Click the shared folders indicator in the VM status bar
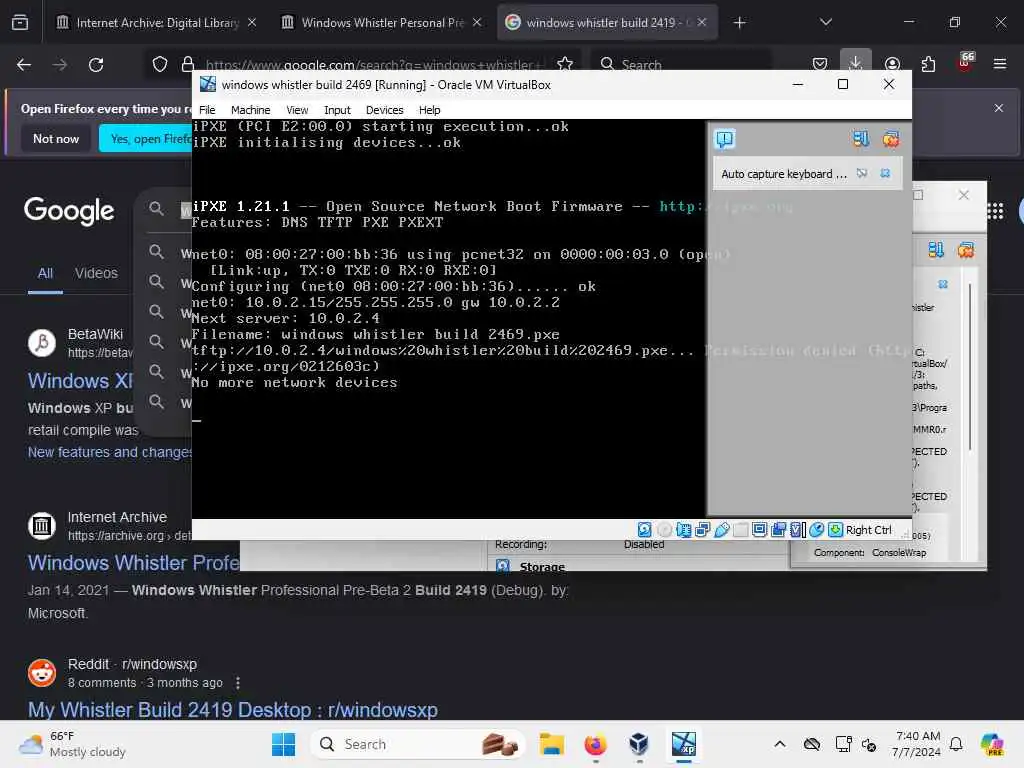The image size is (1024, 768). (x=740, y=530)
